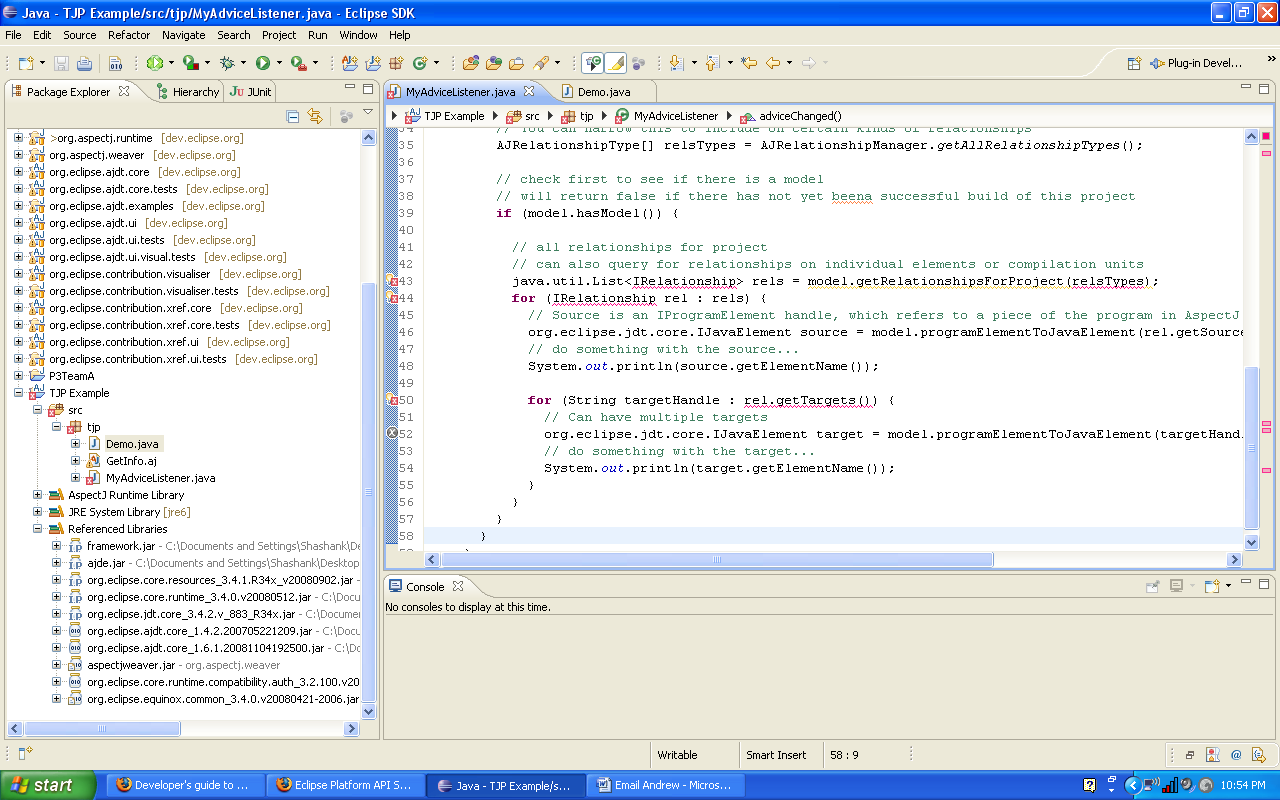This screenshot has height=800, width=1280.
Task: Click the error marker on line 52
Action: tap(392, 434)
